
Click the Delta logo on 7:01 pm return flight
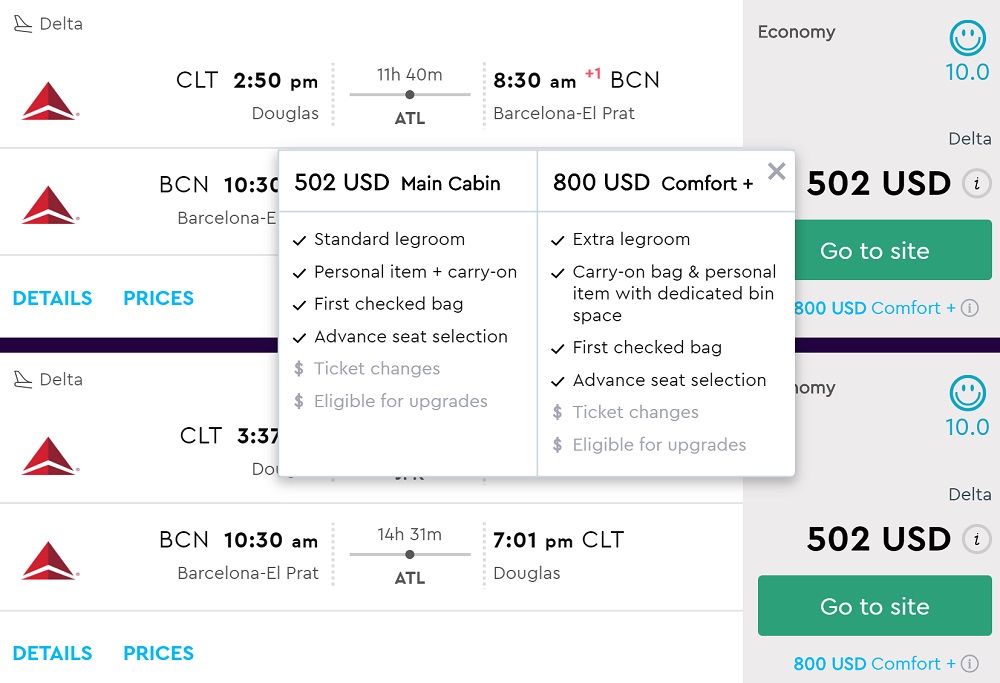pos(49,560)
